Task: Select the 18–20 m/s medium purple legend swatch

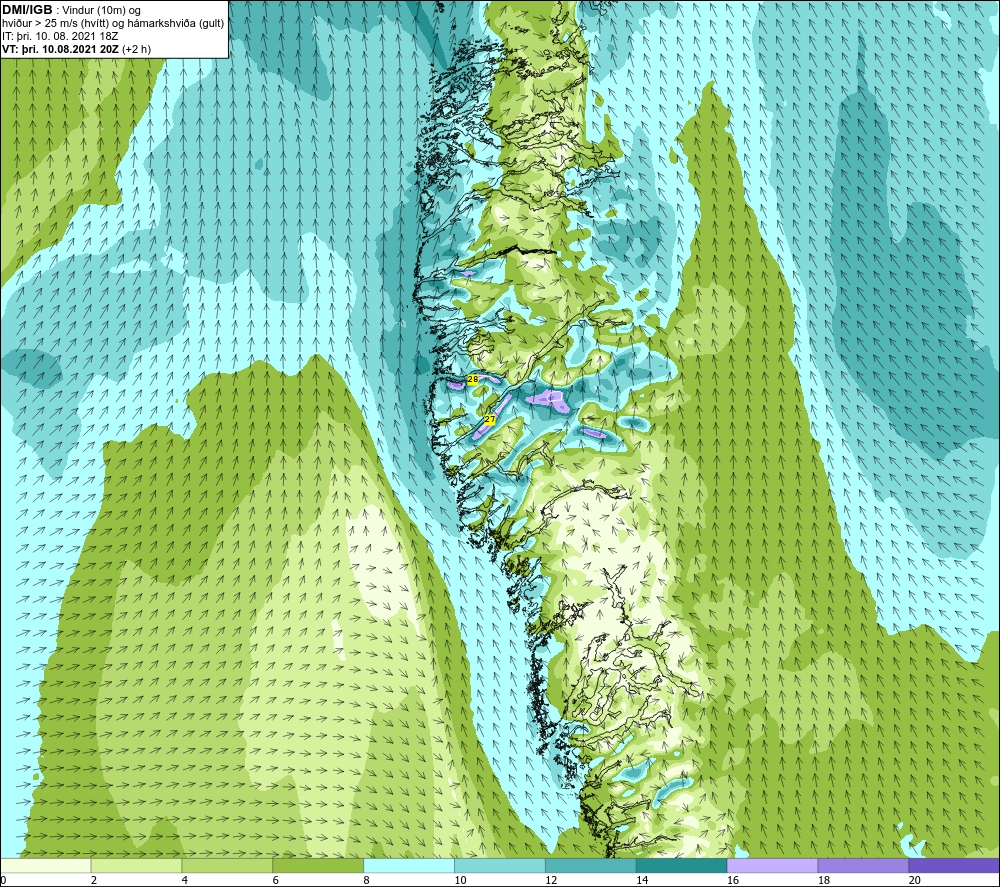Action: (864, 865)
